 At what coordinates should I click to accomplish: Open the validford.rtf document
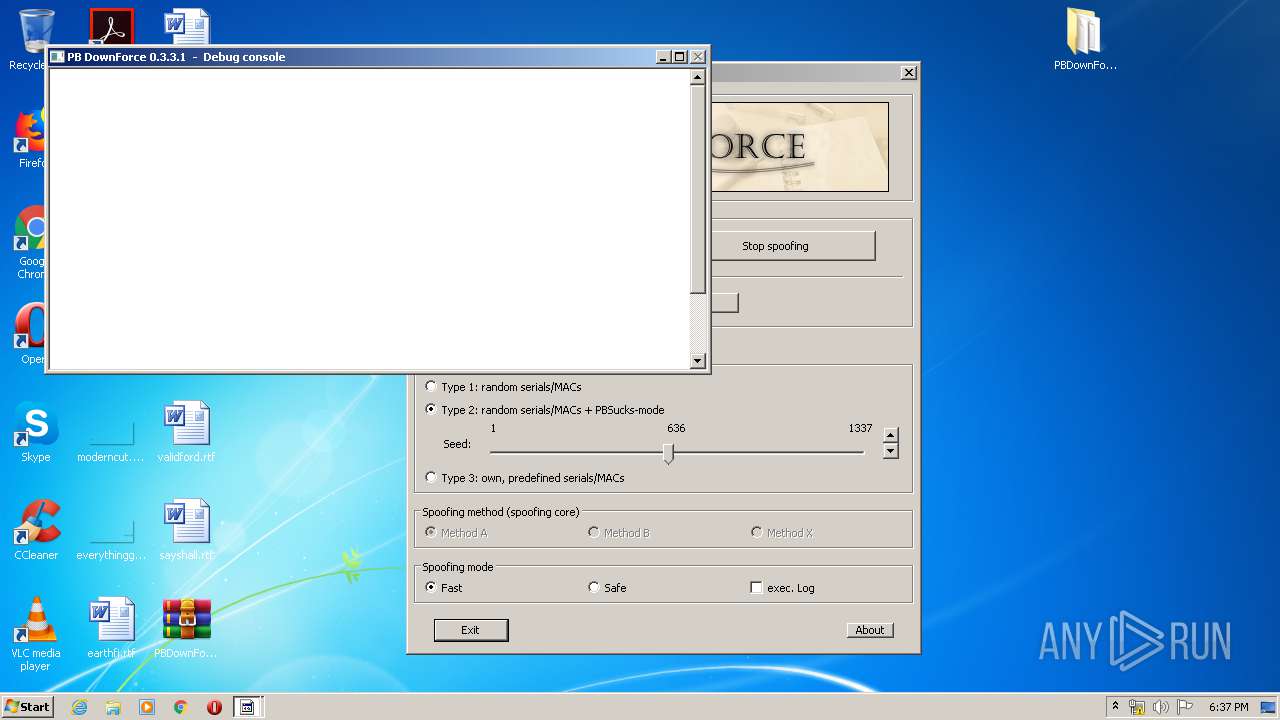(x=186, y=432)
